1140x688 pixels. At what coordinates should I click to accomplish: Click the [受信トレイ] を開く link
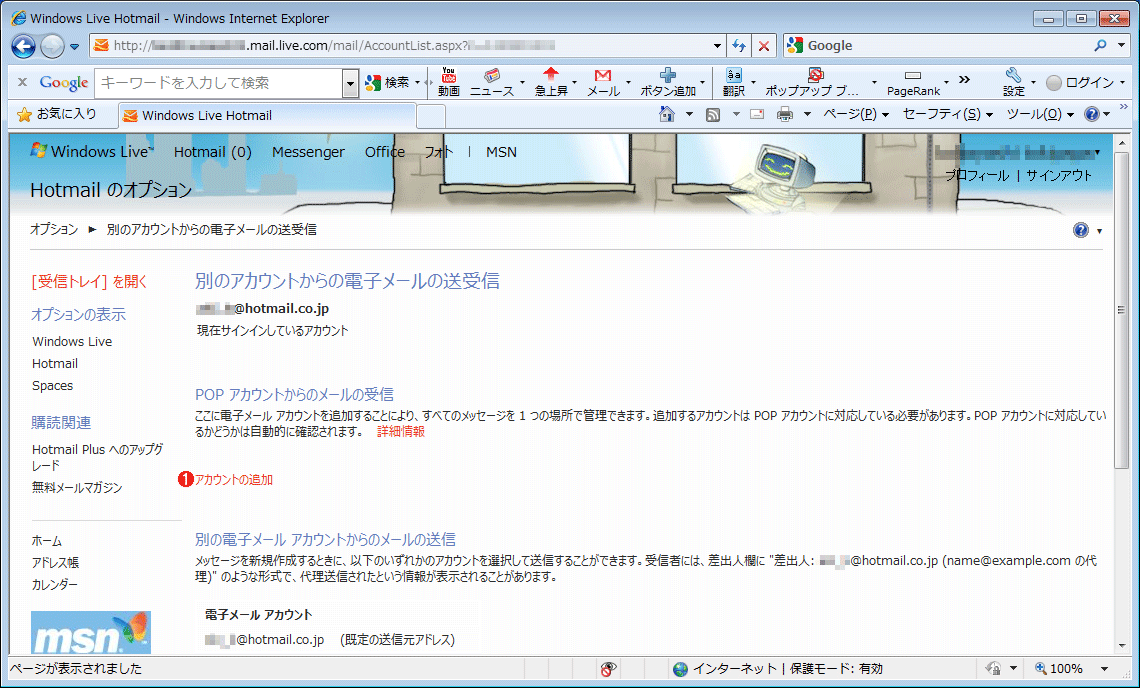point(89,281)
